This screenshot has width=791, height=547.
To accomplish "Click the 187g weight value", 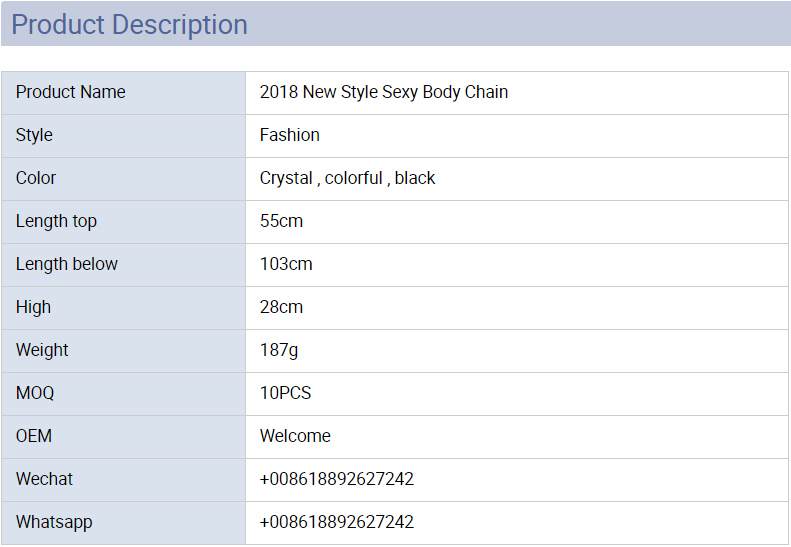I will pos(278,350).
